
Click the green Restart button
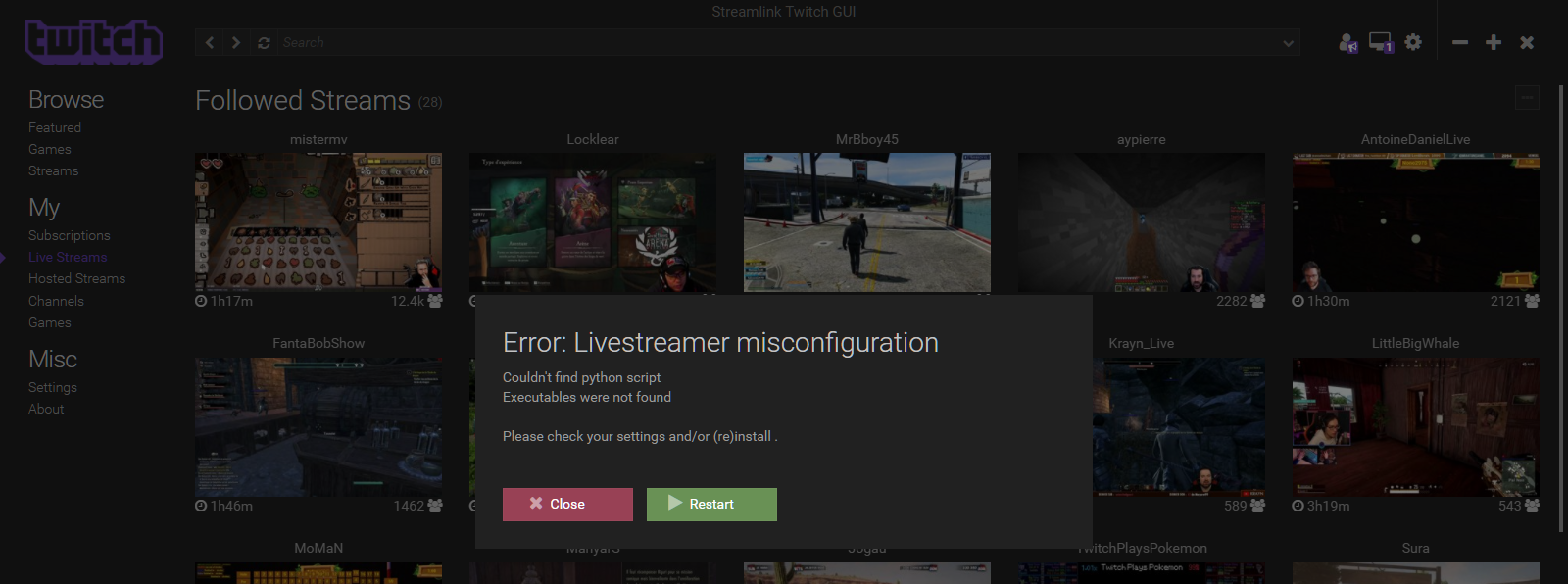pos(711,505)
